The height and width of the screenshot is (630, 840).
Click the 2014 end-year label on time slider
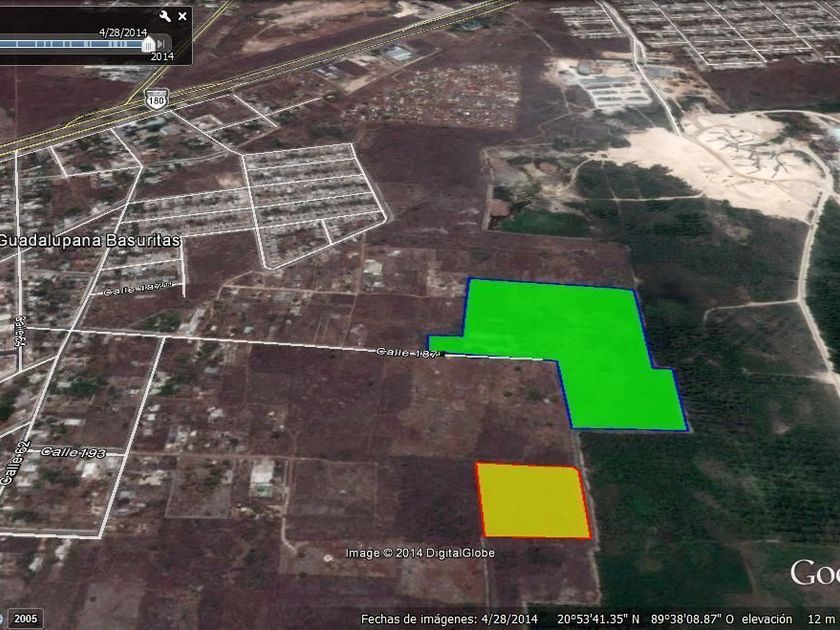pyautogui.click(x=162, y=57)
